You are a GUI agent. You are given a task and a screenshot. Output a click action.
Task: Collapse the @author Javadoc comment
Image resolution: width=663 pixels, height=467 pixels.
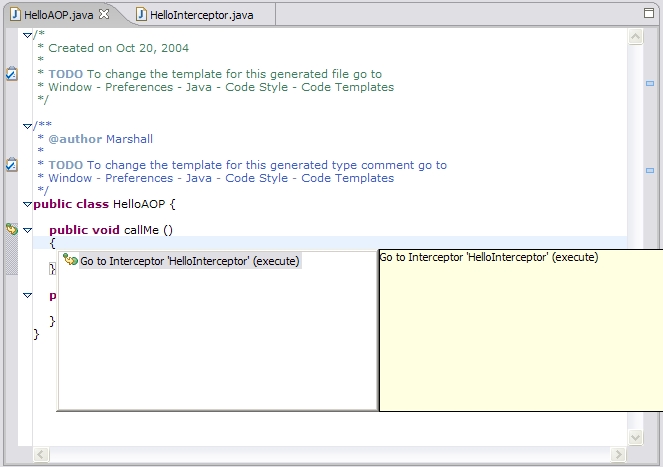pyautogui.click(x=28, y=126)
